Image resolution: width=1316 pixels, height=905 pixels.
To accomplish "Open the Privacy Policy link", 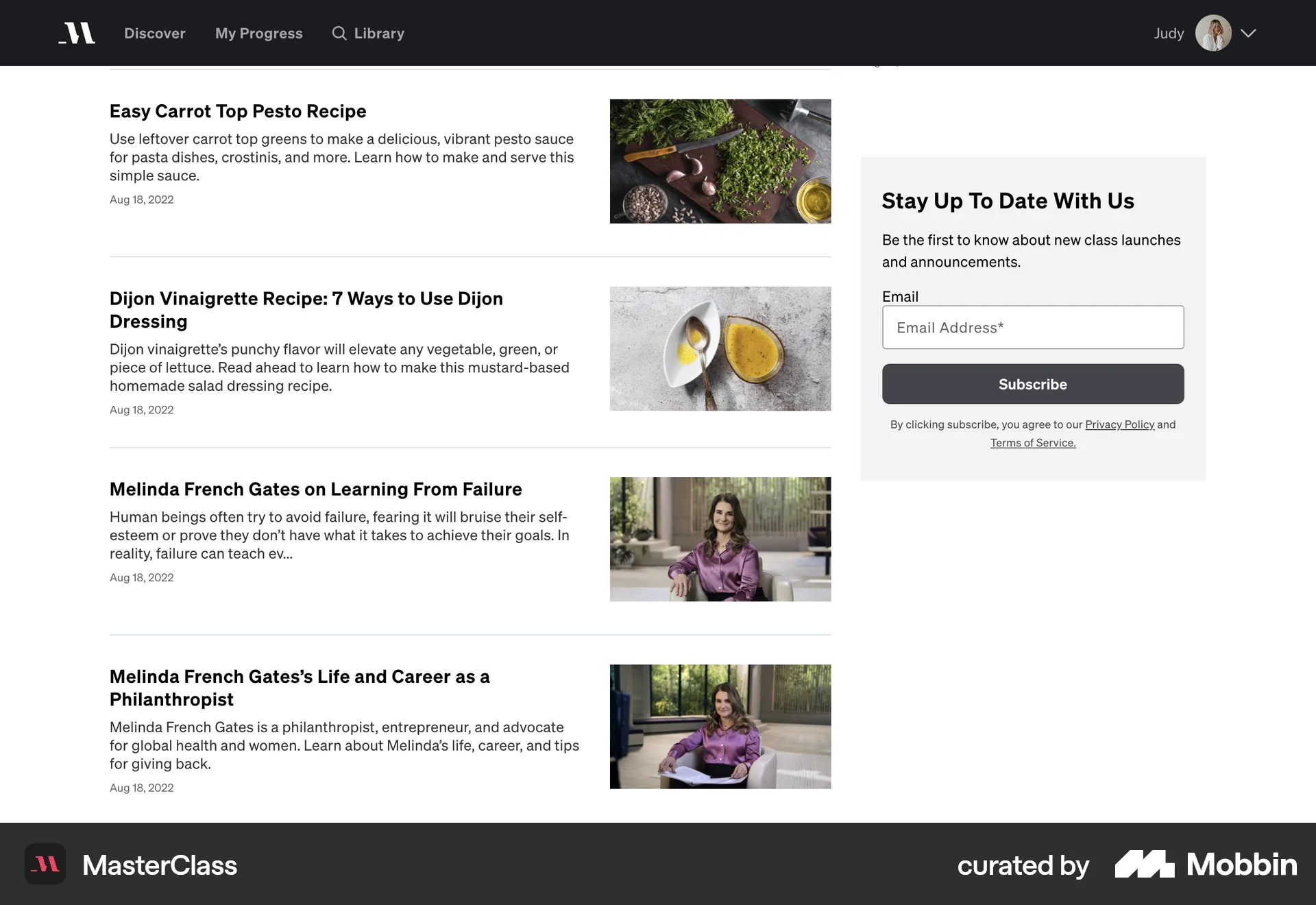I will (x=1120, y=424).
